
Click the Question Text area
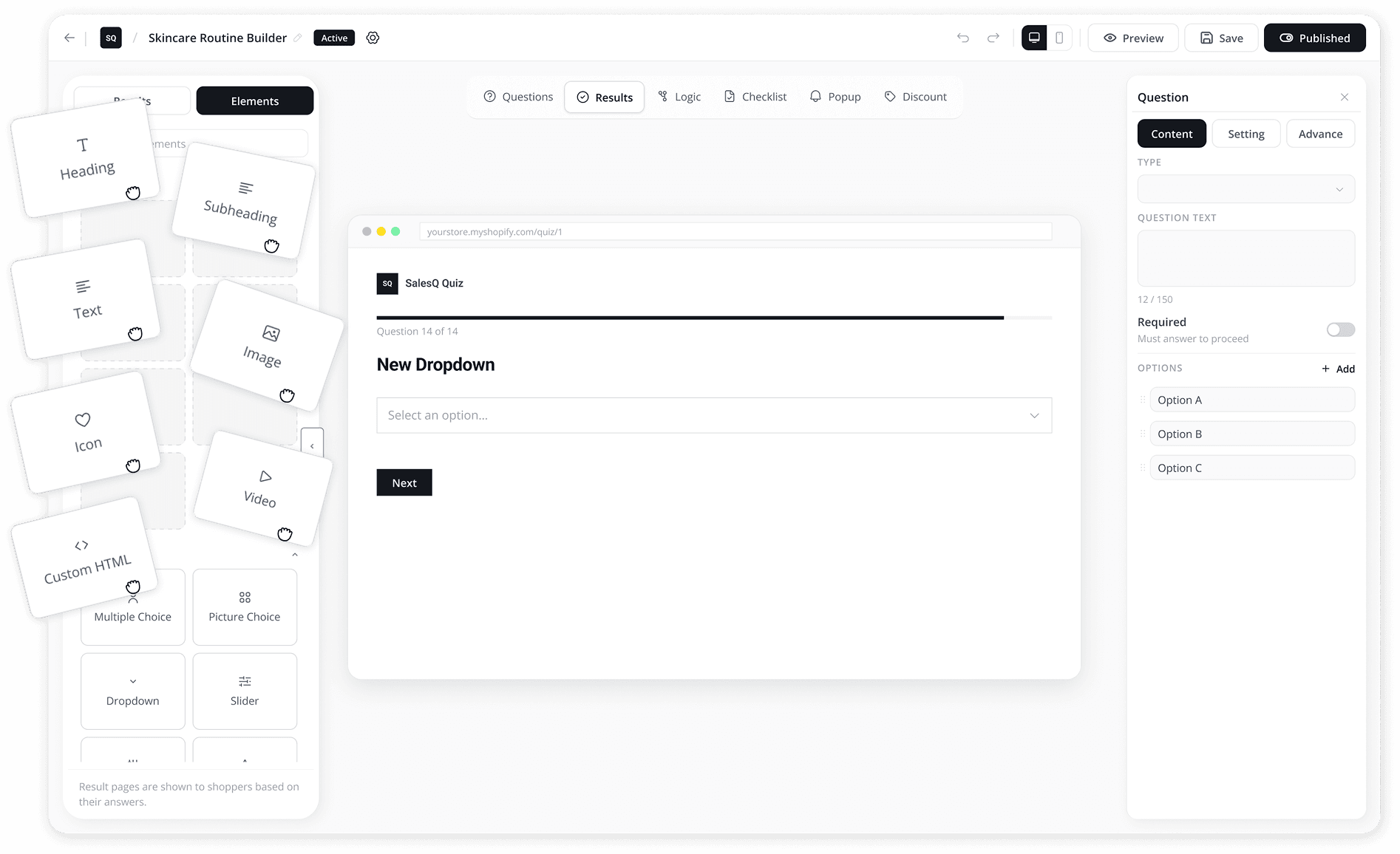click(1246, 259)
